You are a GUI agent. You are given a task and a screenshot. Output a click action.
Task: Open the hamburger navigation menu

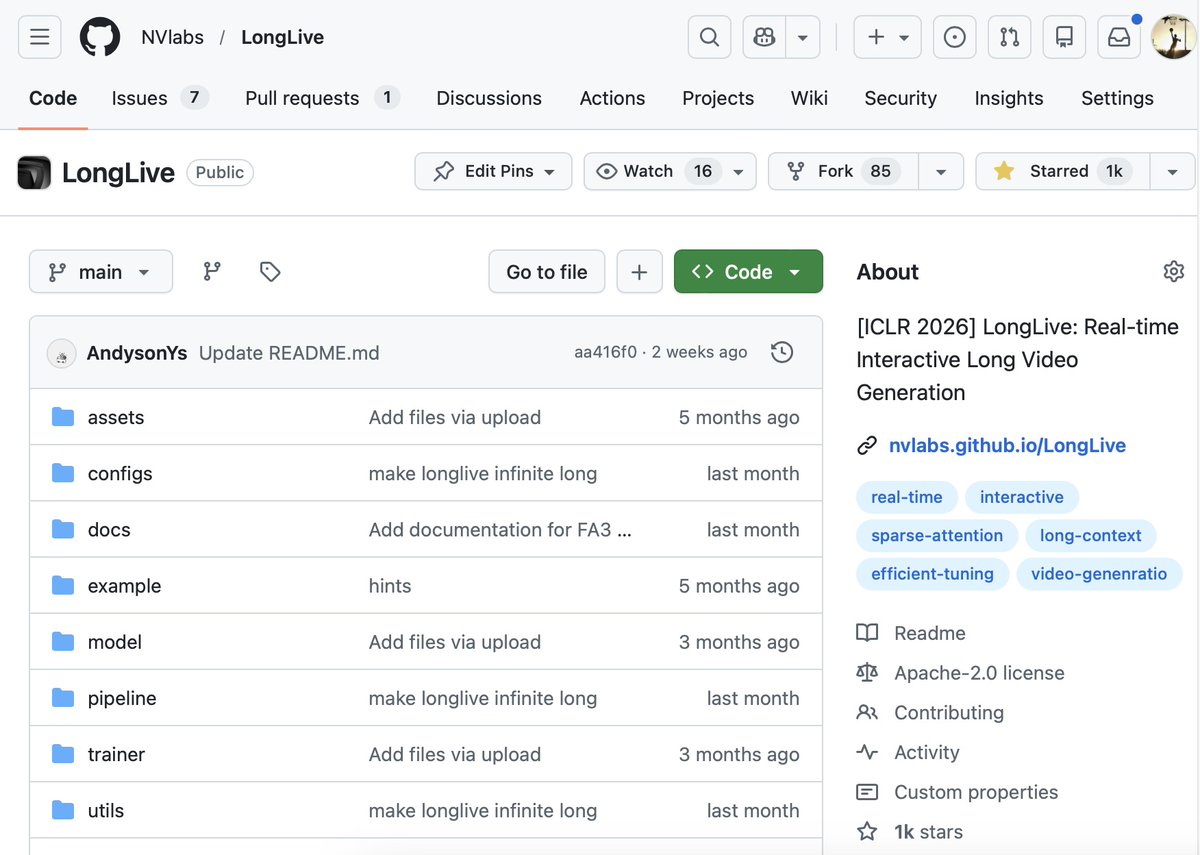40,37
